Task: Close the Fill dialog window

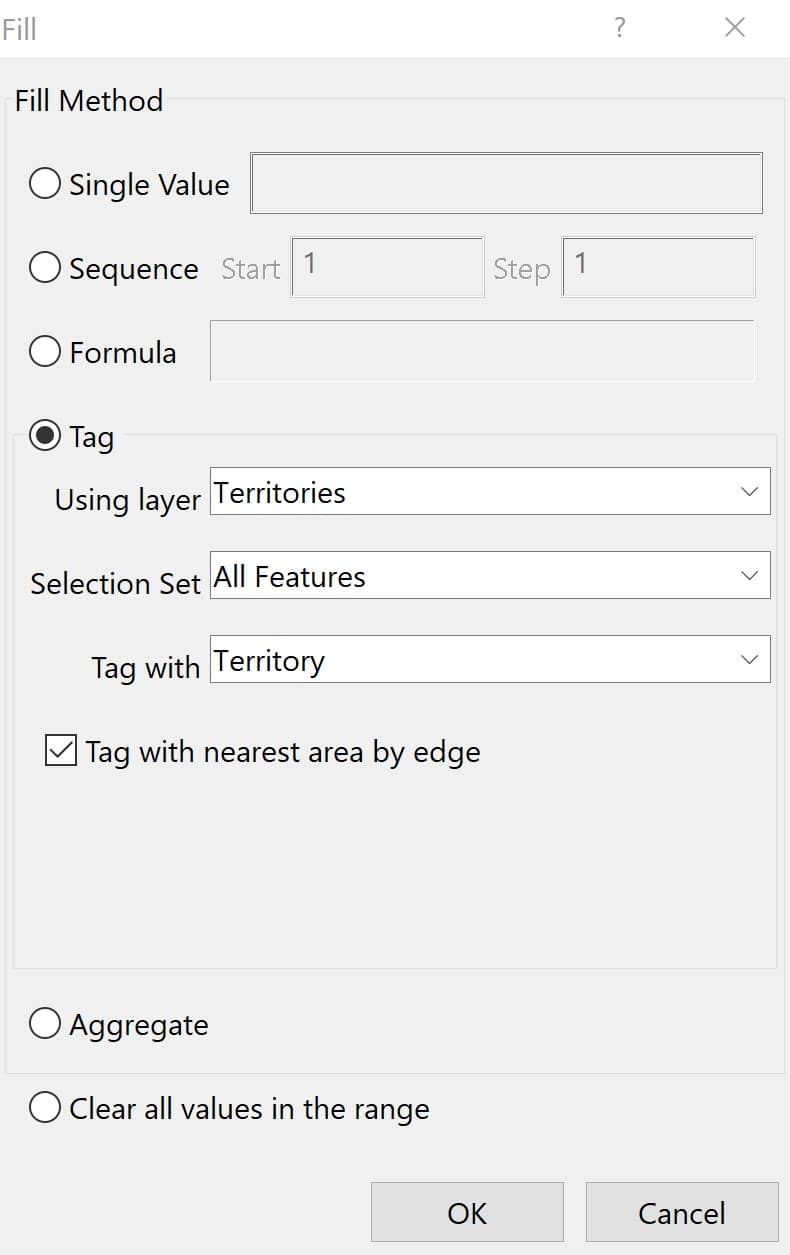Action: [735, 28]
